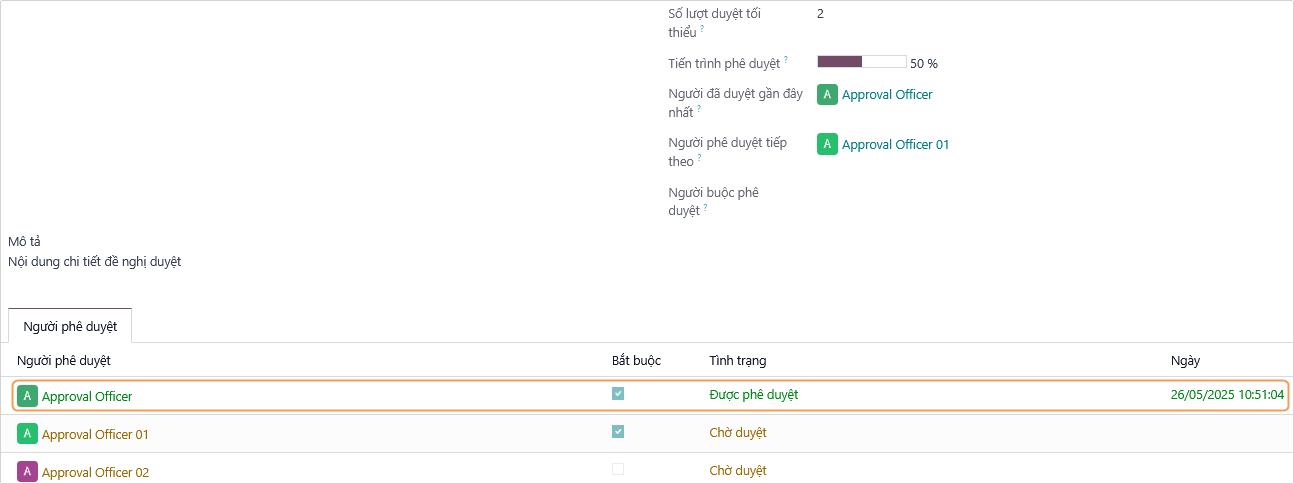This screenshot has width=1294, height=484.
Task: Click "Approval Officer 02" name in approvers table
Action: click(x=95, y=472)
